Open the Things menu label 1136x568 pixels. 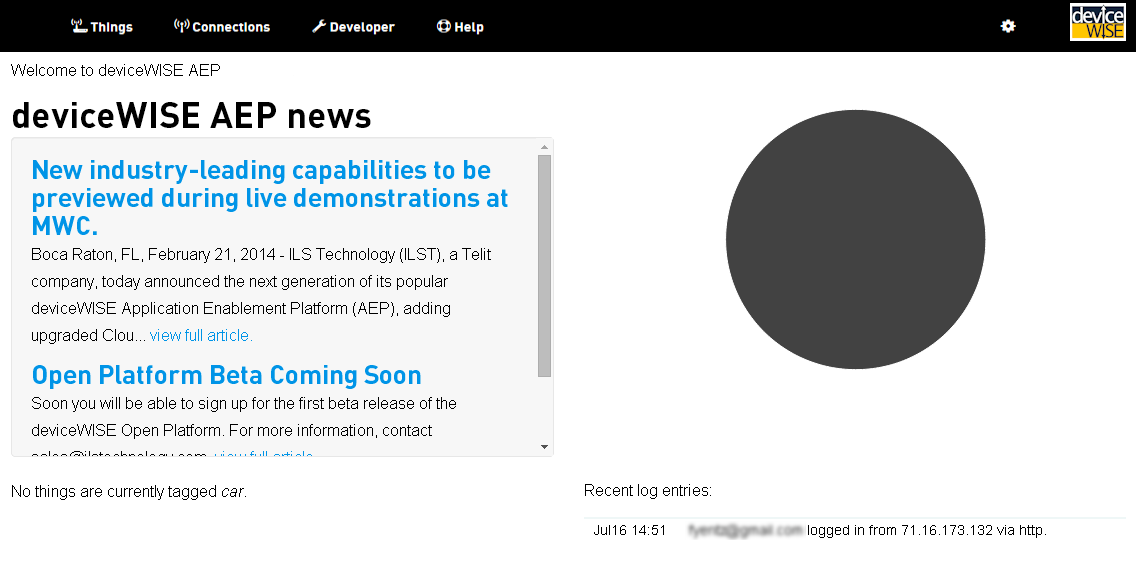tap(111, 27)
